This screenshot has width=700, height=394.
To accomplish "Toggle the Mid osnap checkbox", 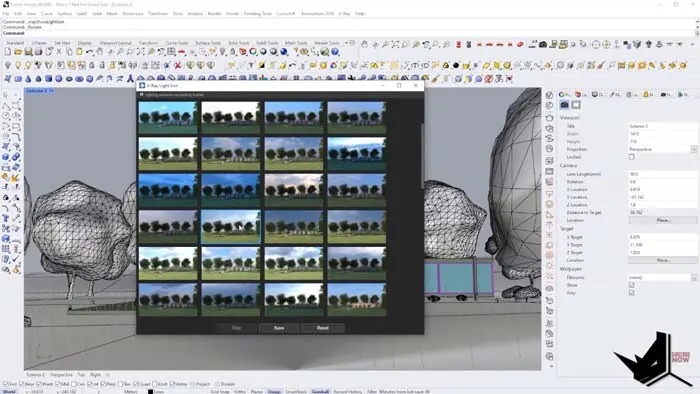I will [58, 384].
